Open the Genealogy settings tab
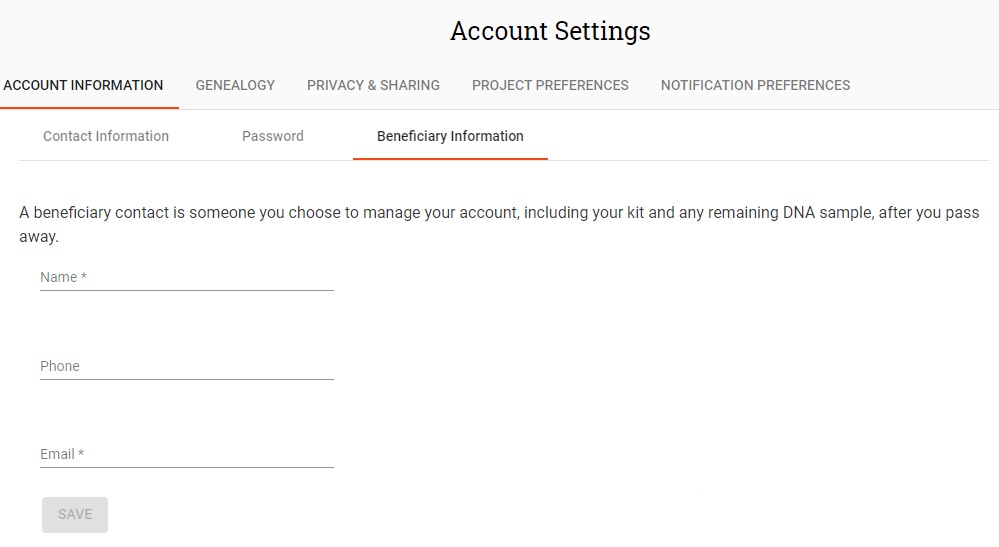This screenshot has width=999, height=547. [235, 85]
